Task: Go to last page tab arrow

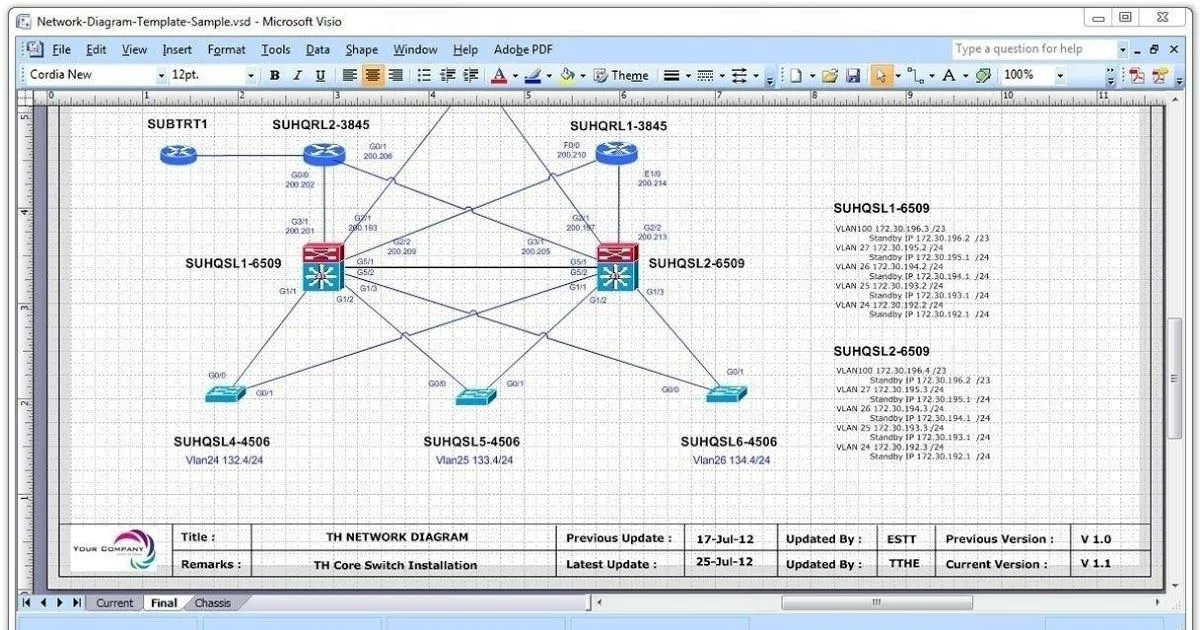Action: click(x=76, y=603)
